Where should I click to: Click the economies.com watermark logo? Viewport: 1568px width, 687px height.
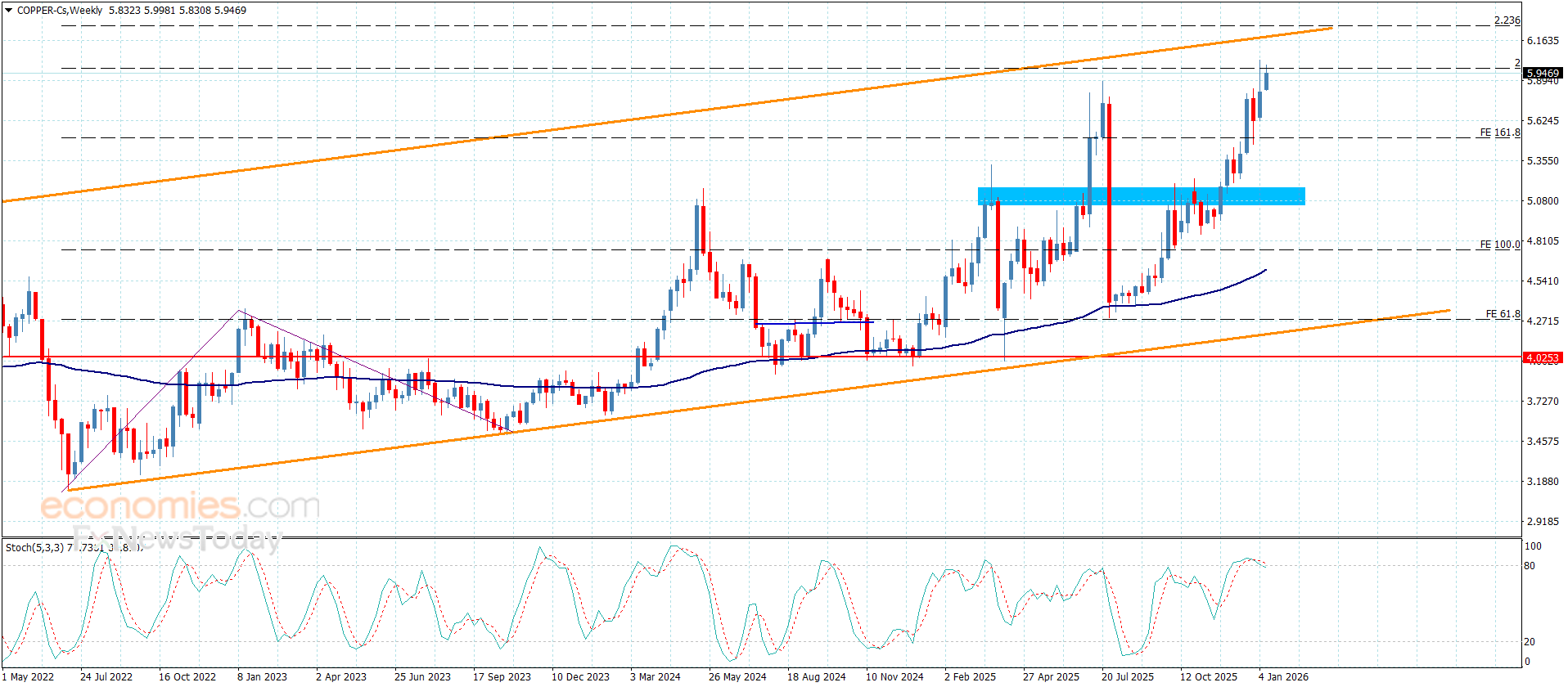pos(180,506)
